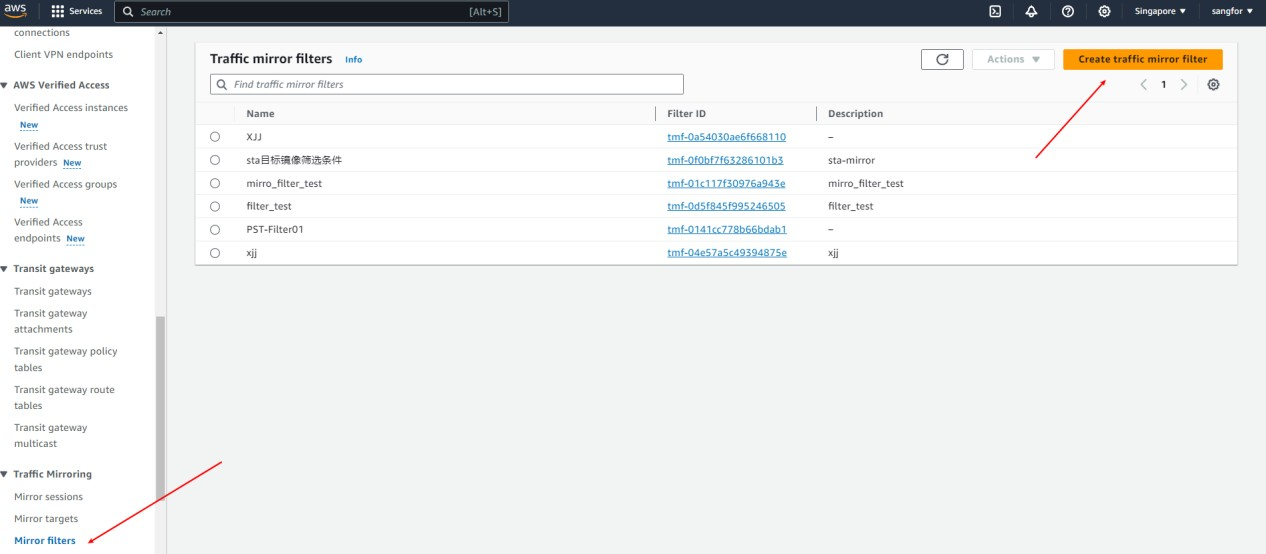Select the XJJ filter radio button
The width and height of the screenshot is (1266, 554).
(x=215, y=137)
